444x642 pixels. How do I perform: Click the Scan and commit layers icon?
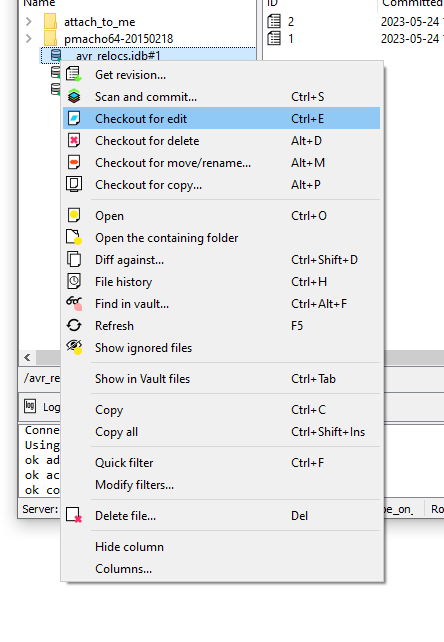click(74, 97)
